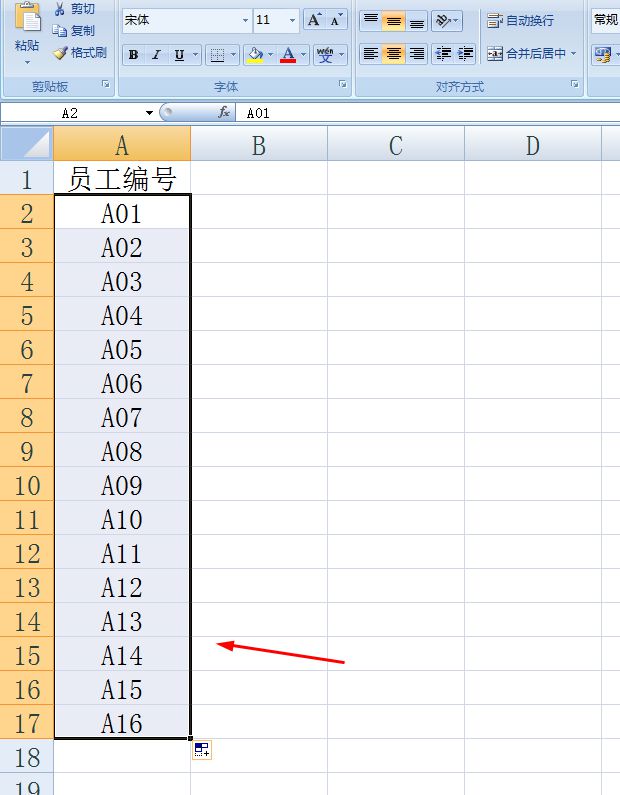This screenshot has height=795, width=620.
Task: Click cell containing 员工编号
Action: point(122,178)
